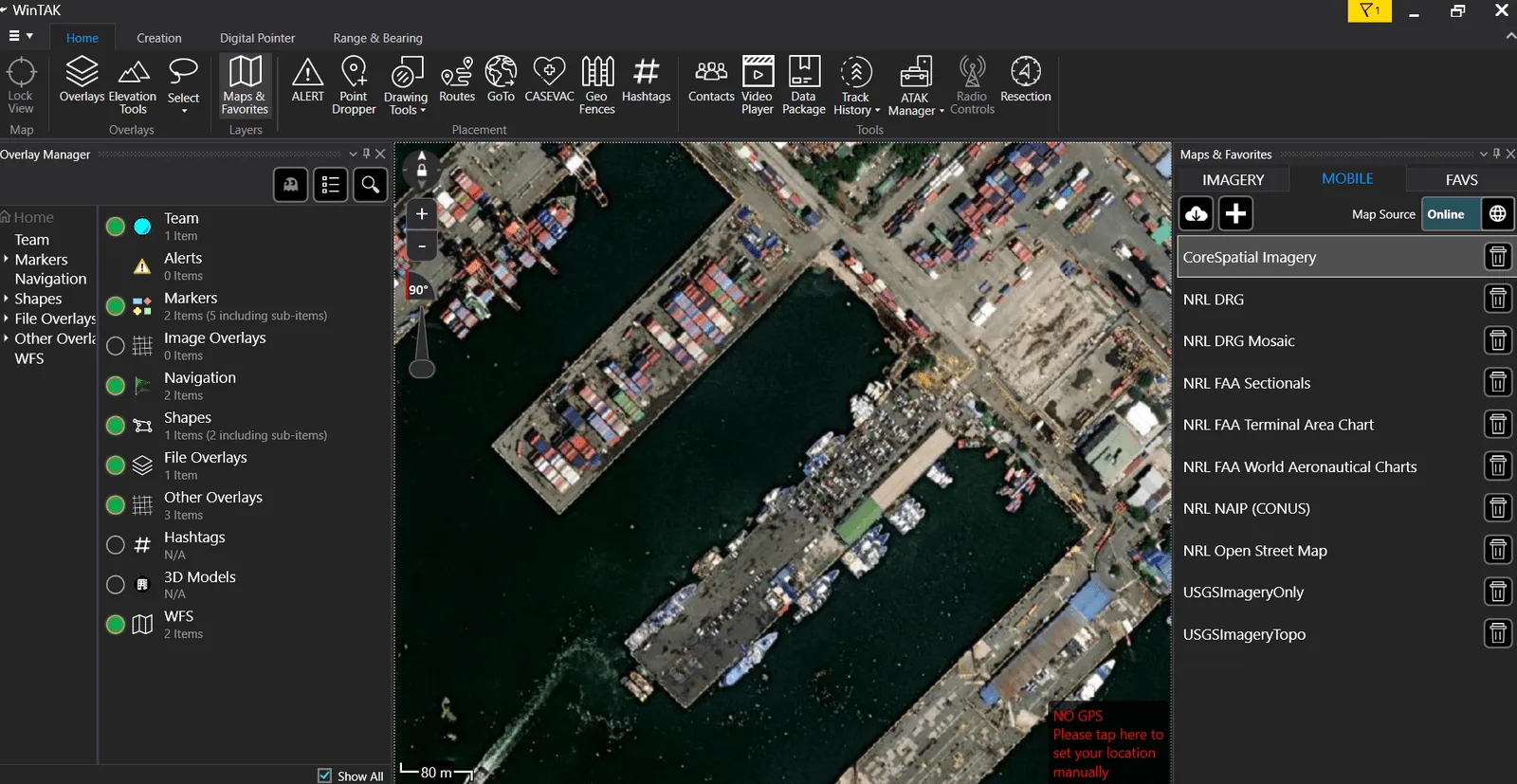Switch to the Range & Bearing tab
Viewport: 1517px width, 784px height.
pos(377,38)
